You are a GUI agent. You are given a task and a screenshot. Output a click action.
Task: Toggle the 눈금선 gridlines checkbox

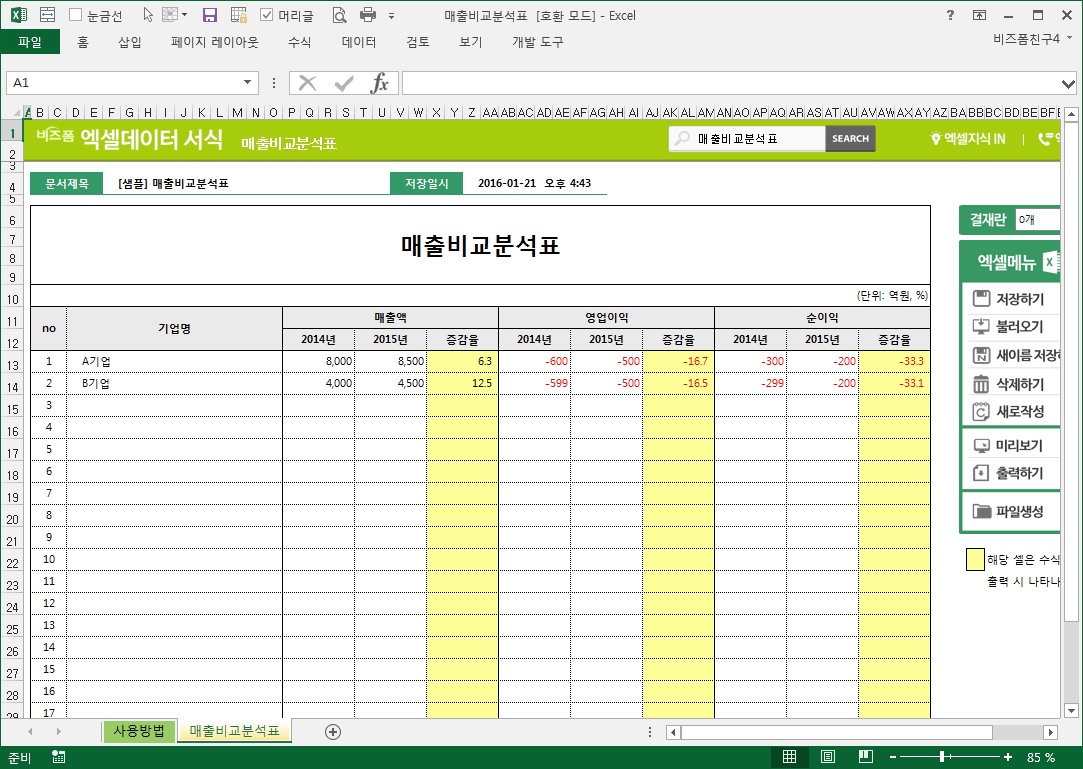[x=76, y=15]
